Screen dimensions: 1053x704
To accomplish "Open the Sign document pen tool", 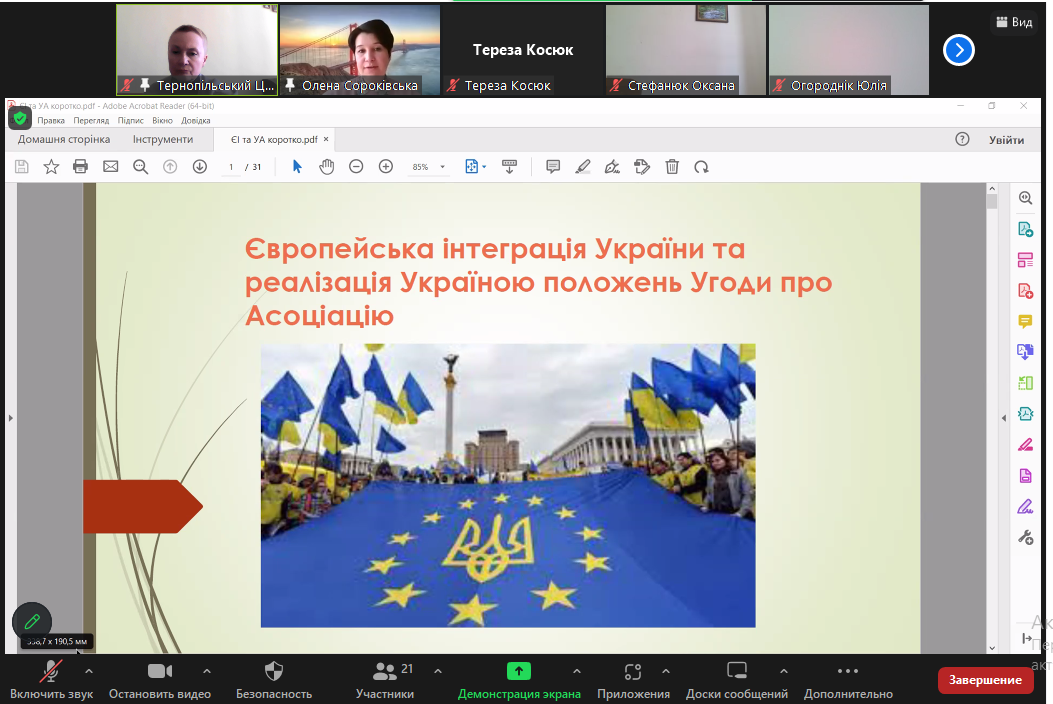I will click(x=612, y=167).
